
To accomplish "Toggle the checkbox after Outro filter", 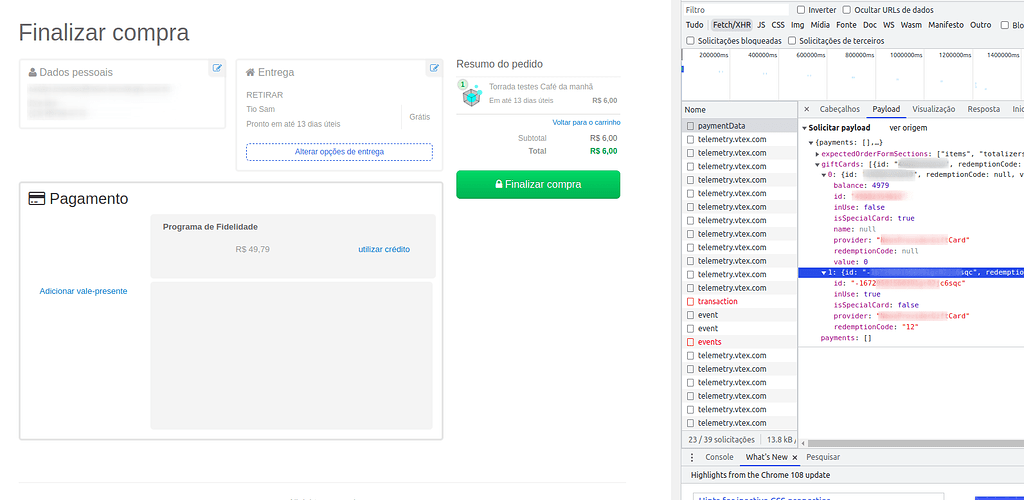I will coord(1005,25).
